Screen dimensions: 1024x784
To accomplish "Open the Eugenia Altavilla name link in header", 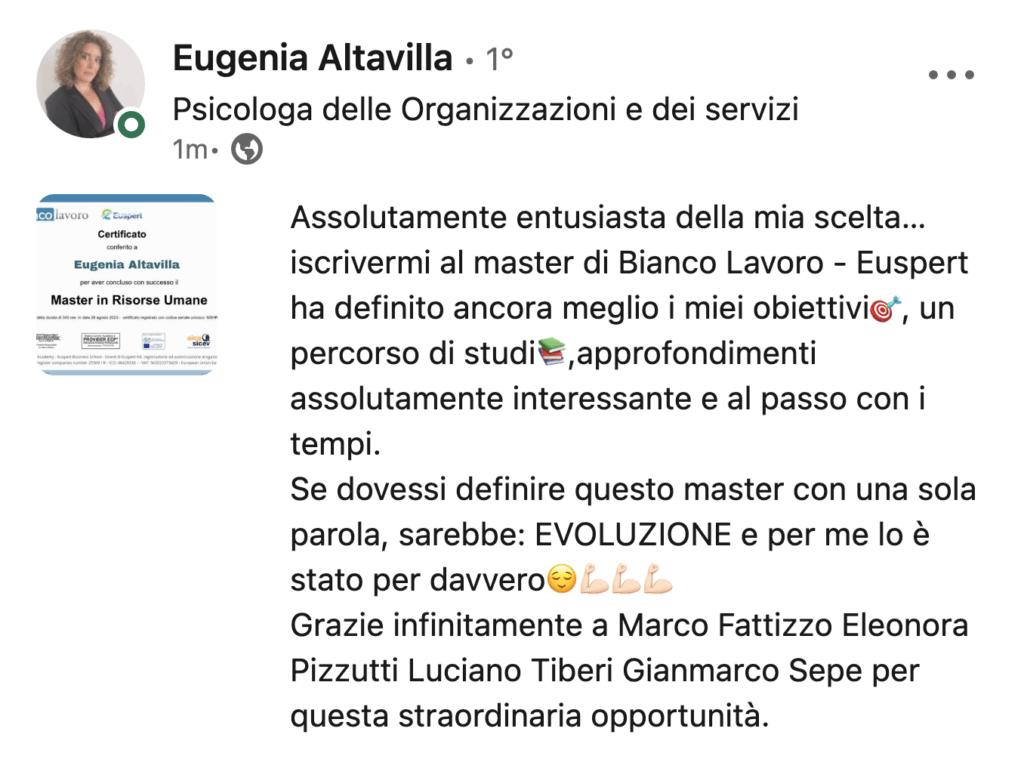I will [x=312, y=59].
